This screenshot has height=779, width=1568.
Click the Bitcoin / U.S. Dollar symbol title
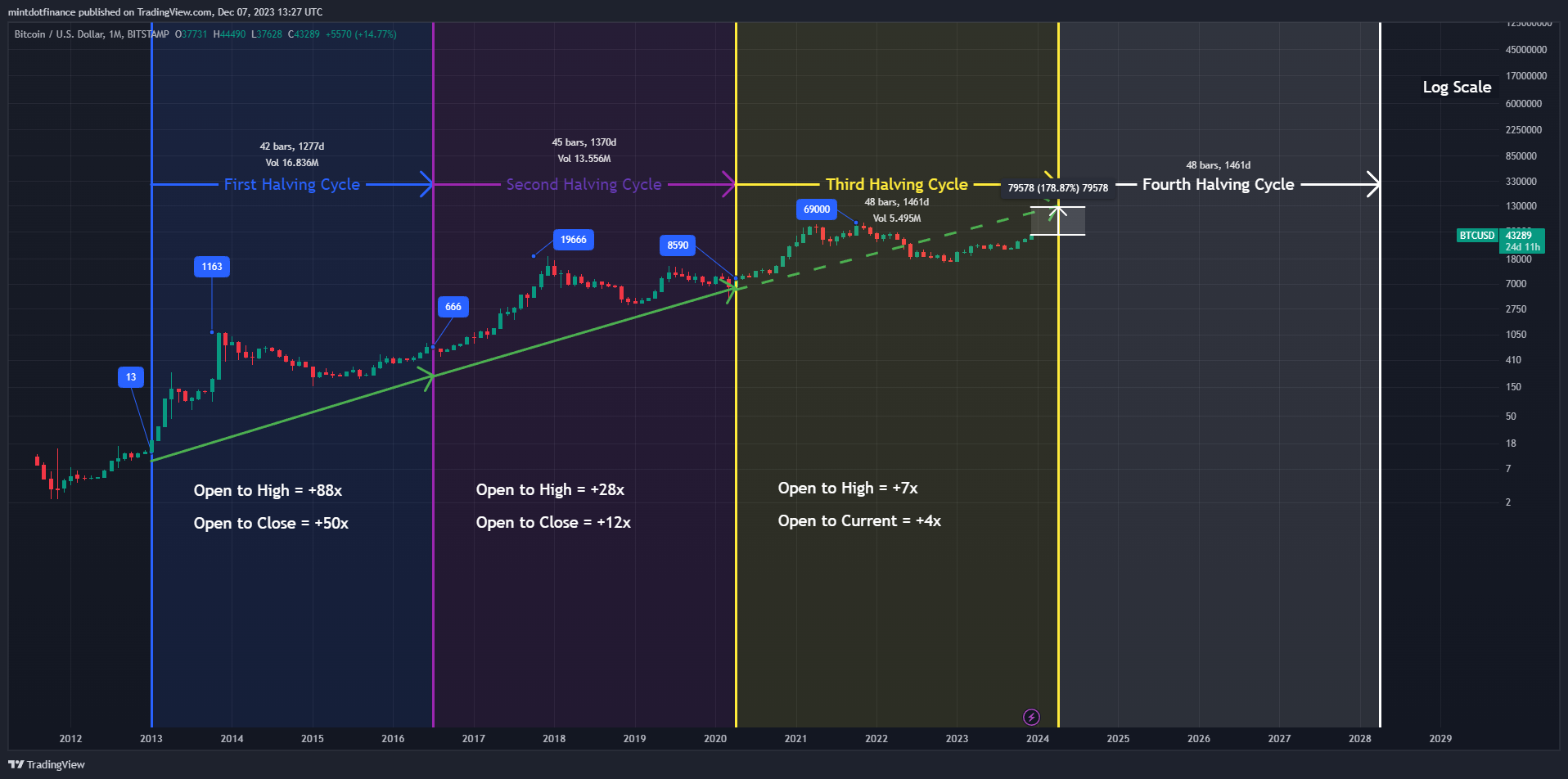pos(92,34)
